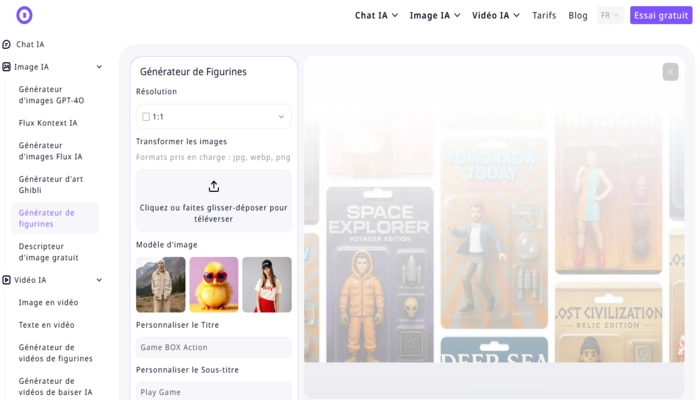Click the 'Formats pris en charge' text

[213, 157]
